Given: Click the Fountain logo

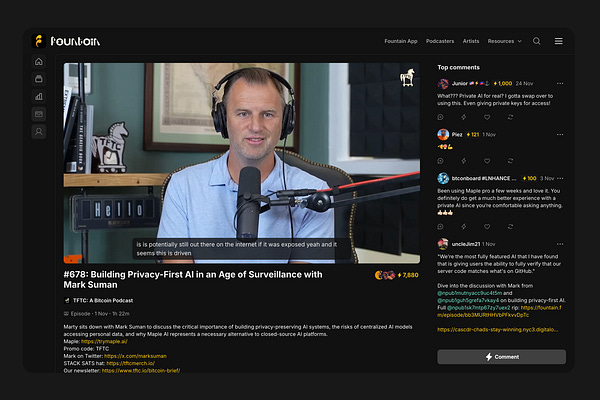Looking at the screenshot, I should point(66,41).
